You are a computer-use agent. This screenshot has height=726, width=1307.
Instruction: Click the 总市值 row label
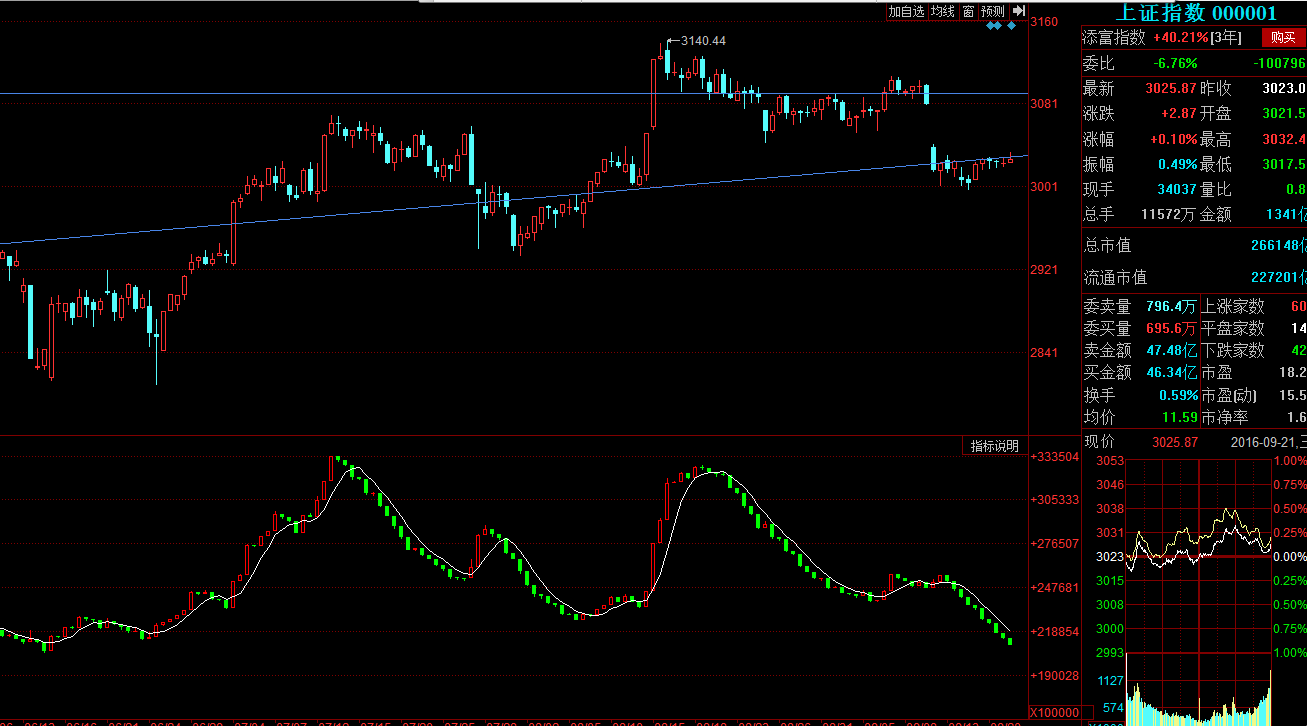point(1107,246)
